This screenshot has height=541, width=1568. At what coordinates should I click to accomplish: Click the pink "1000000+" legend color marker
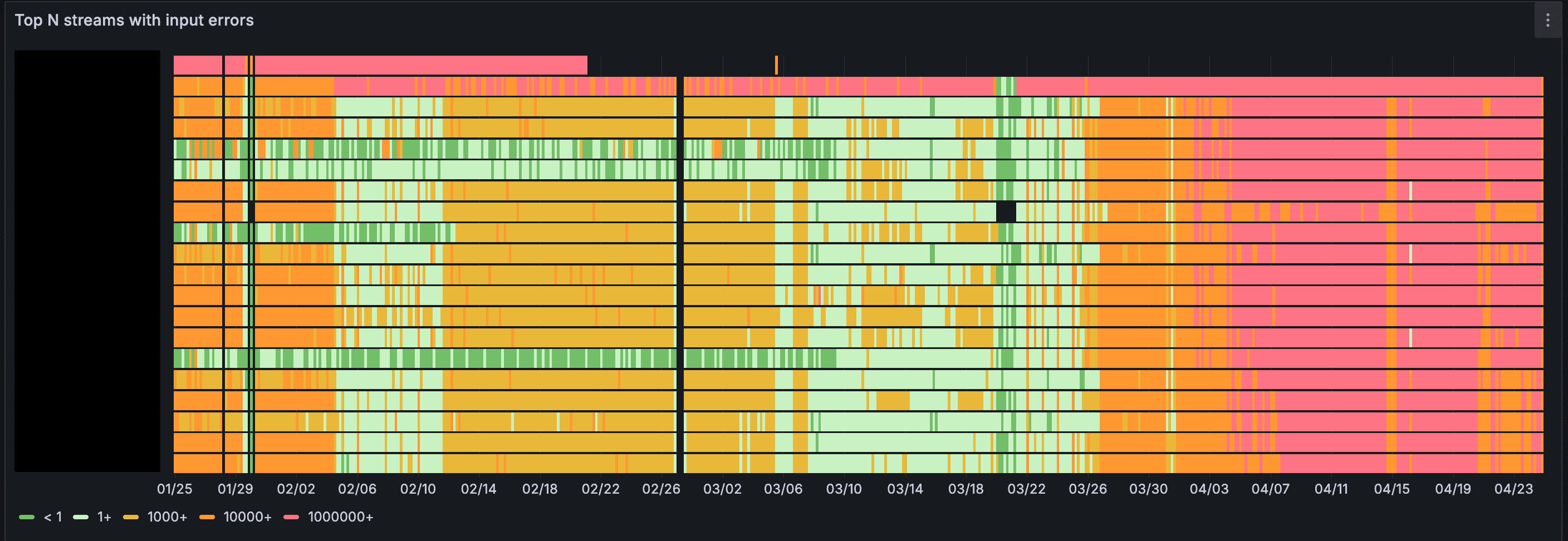(x=292, y=517)
